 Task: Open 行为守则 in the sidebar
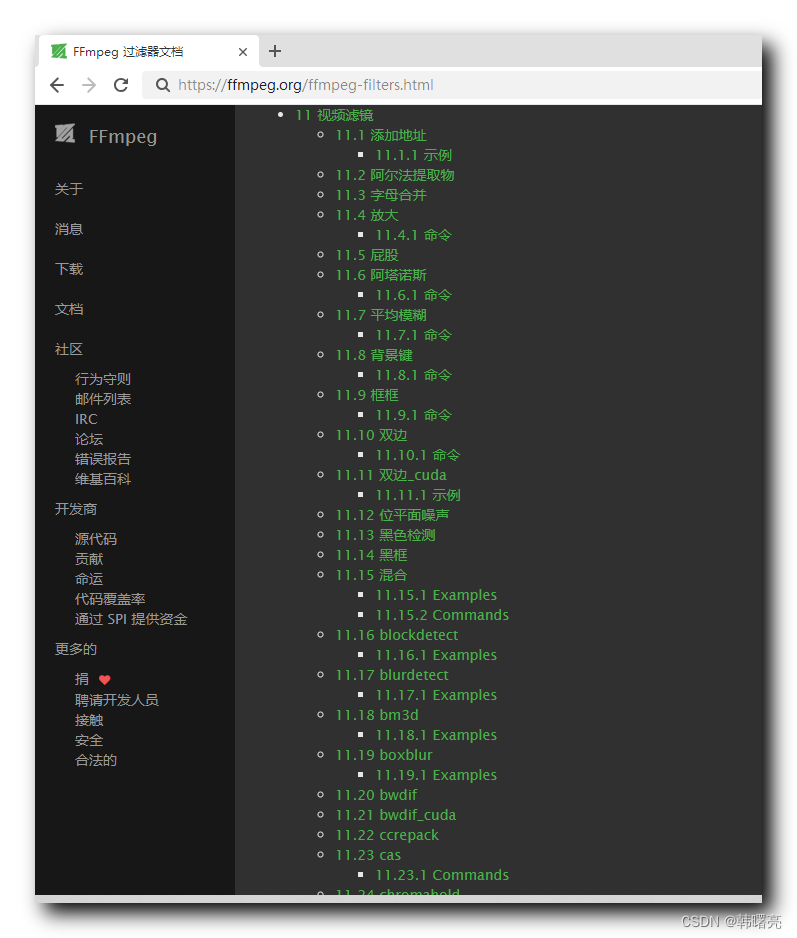pyautogui.click(x=103, y=379)
